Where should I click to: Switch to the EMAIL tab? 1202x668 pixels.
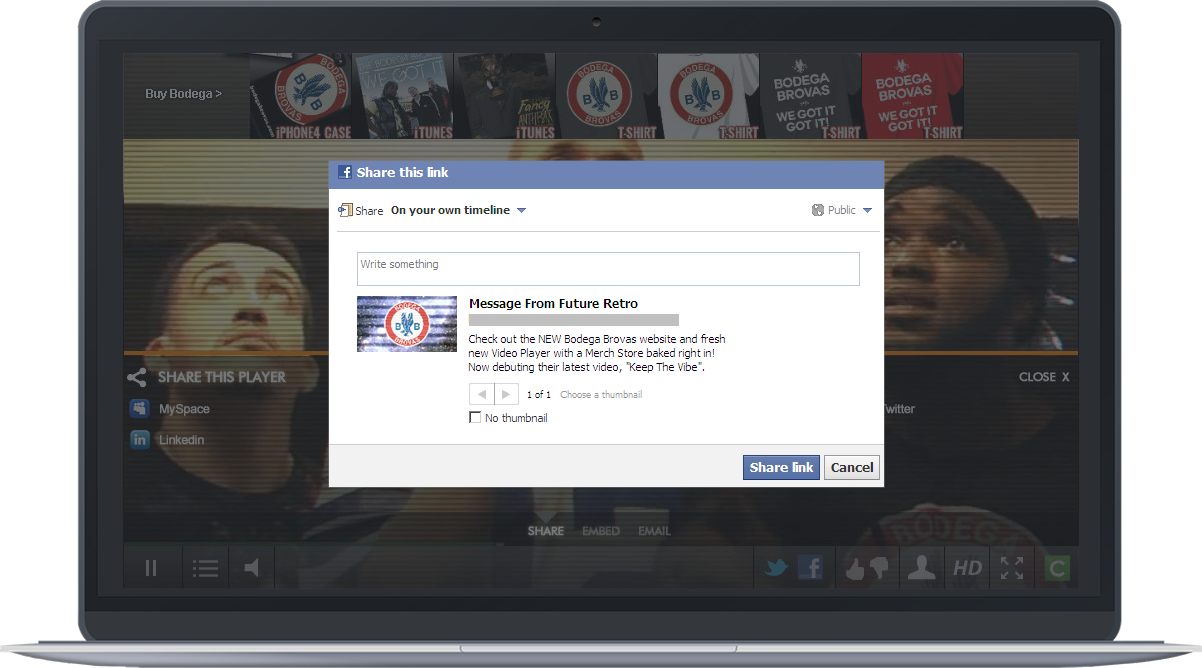[x=654, y=531]
